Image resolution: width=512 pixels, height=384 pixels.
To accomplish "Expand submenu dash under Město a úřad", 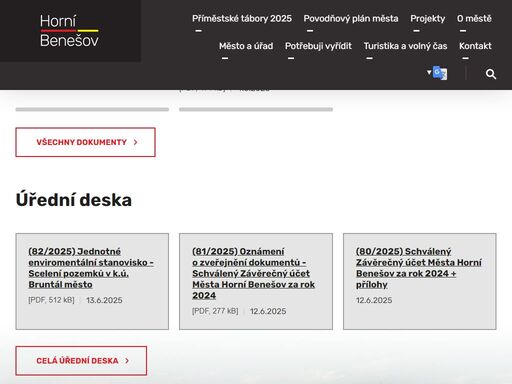I will point(225,58).
